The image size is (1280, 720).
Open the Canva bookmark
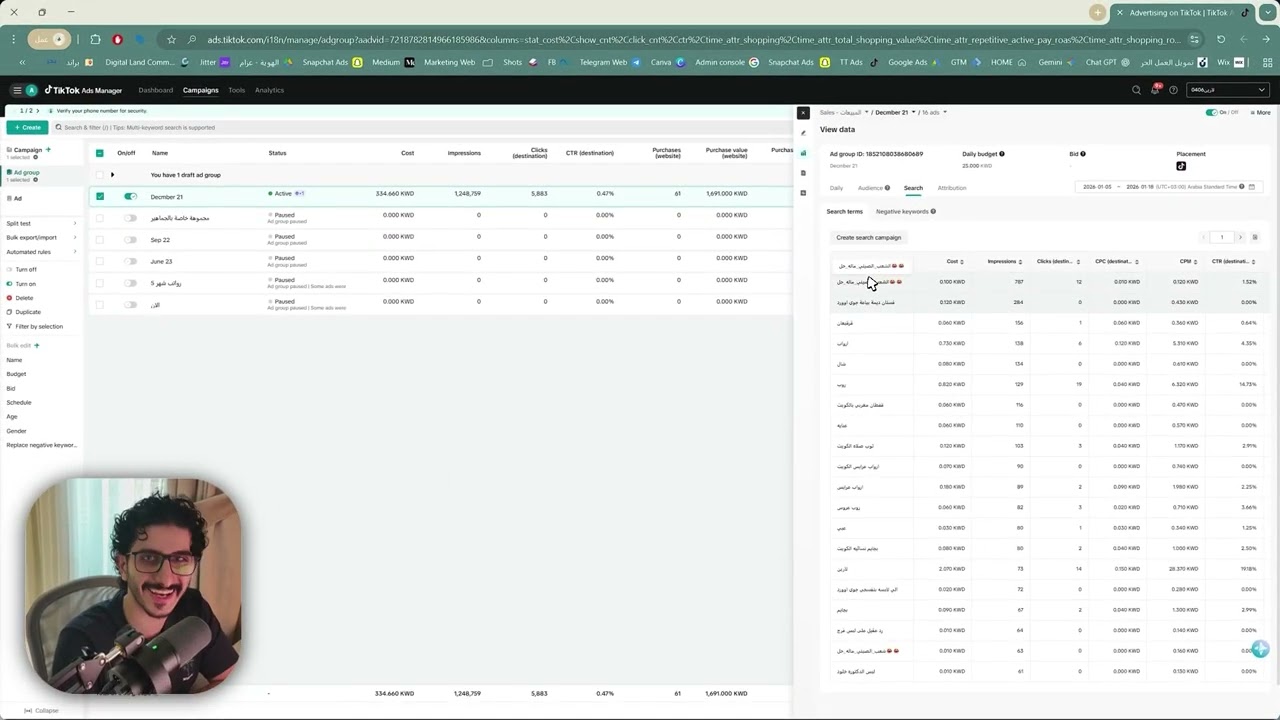coord(668,62)
